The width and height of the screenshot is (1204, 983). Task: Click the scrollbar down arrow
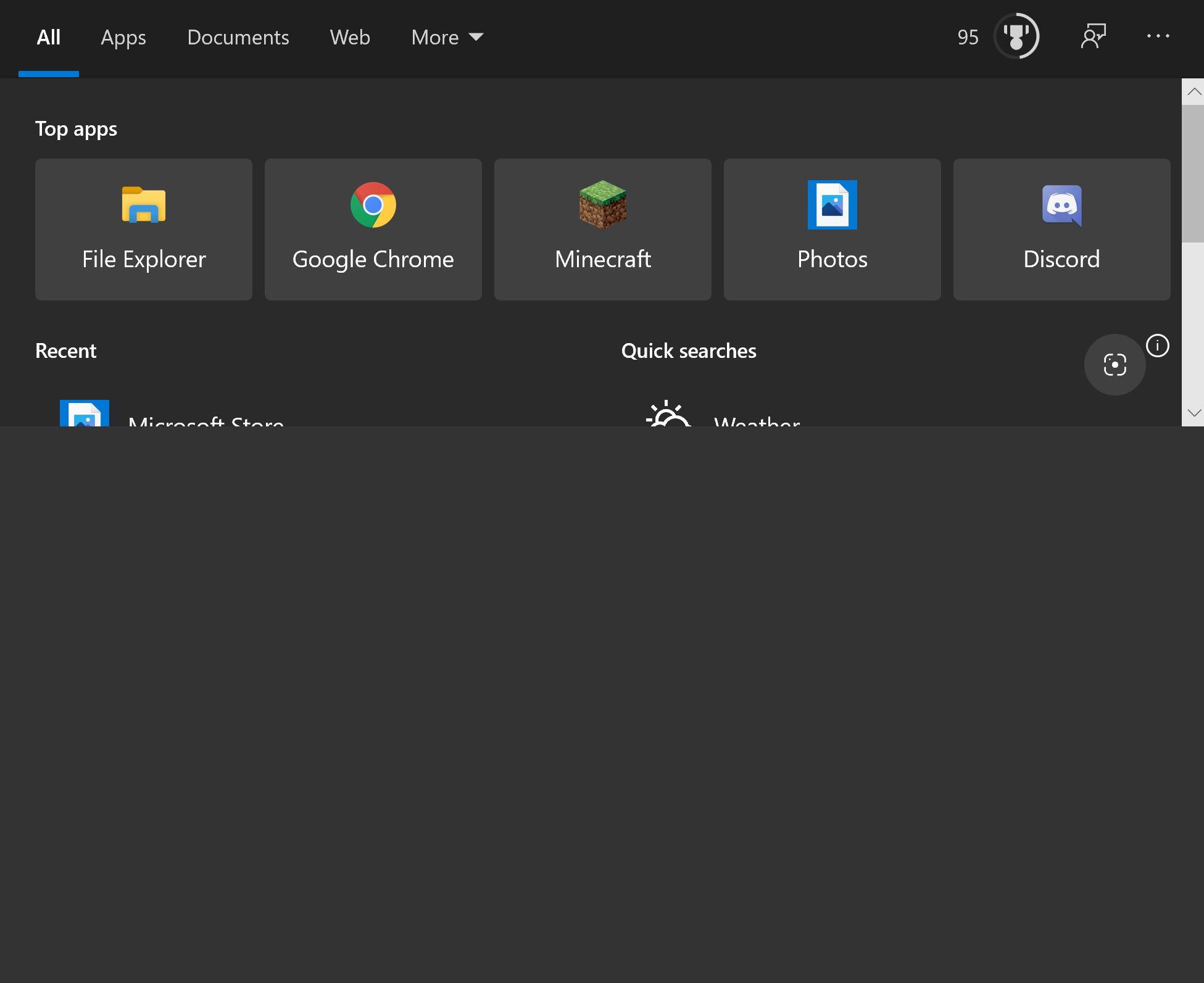click(1194, 413)
